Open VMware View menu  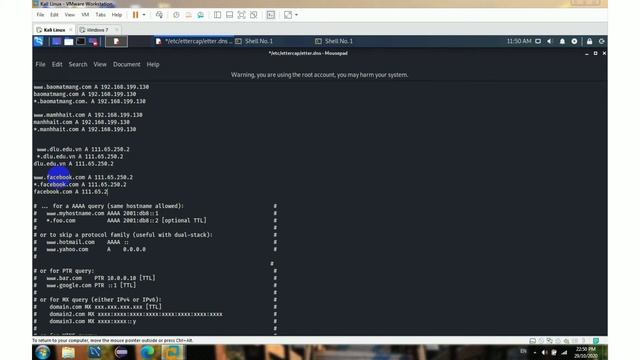(x=70, y=15)
